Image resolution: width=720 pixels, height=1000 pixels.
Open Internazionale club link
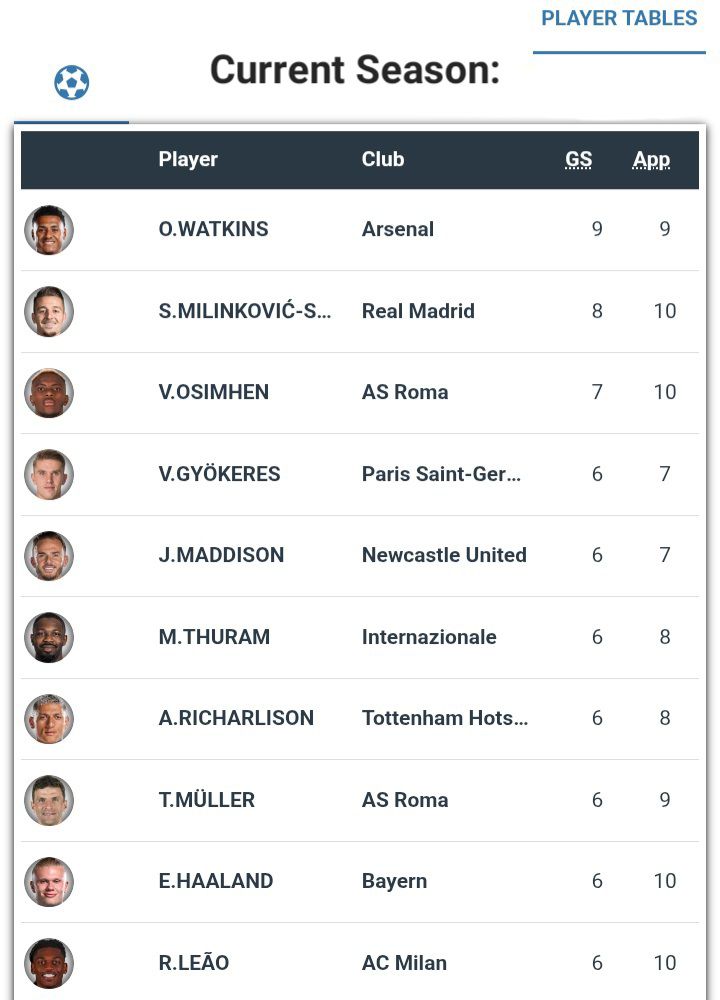click(x=429, y=637)
